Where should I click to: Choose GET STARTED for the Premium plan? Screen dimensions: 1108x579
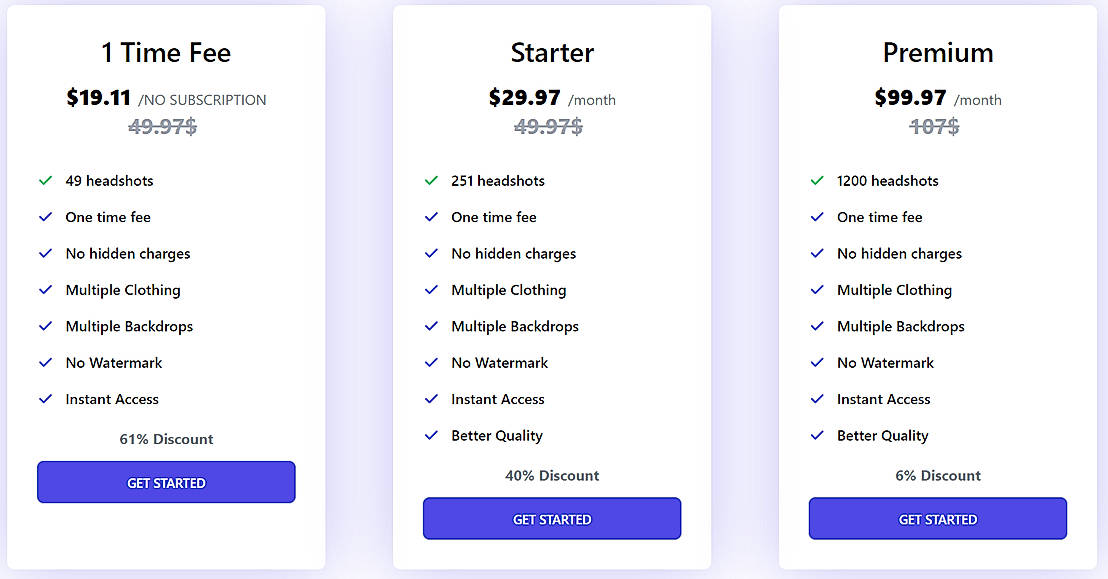pyautogui.click(x=937, y=519)
